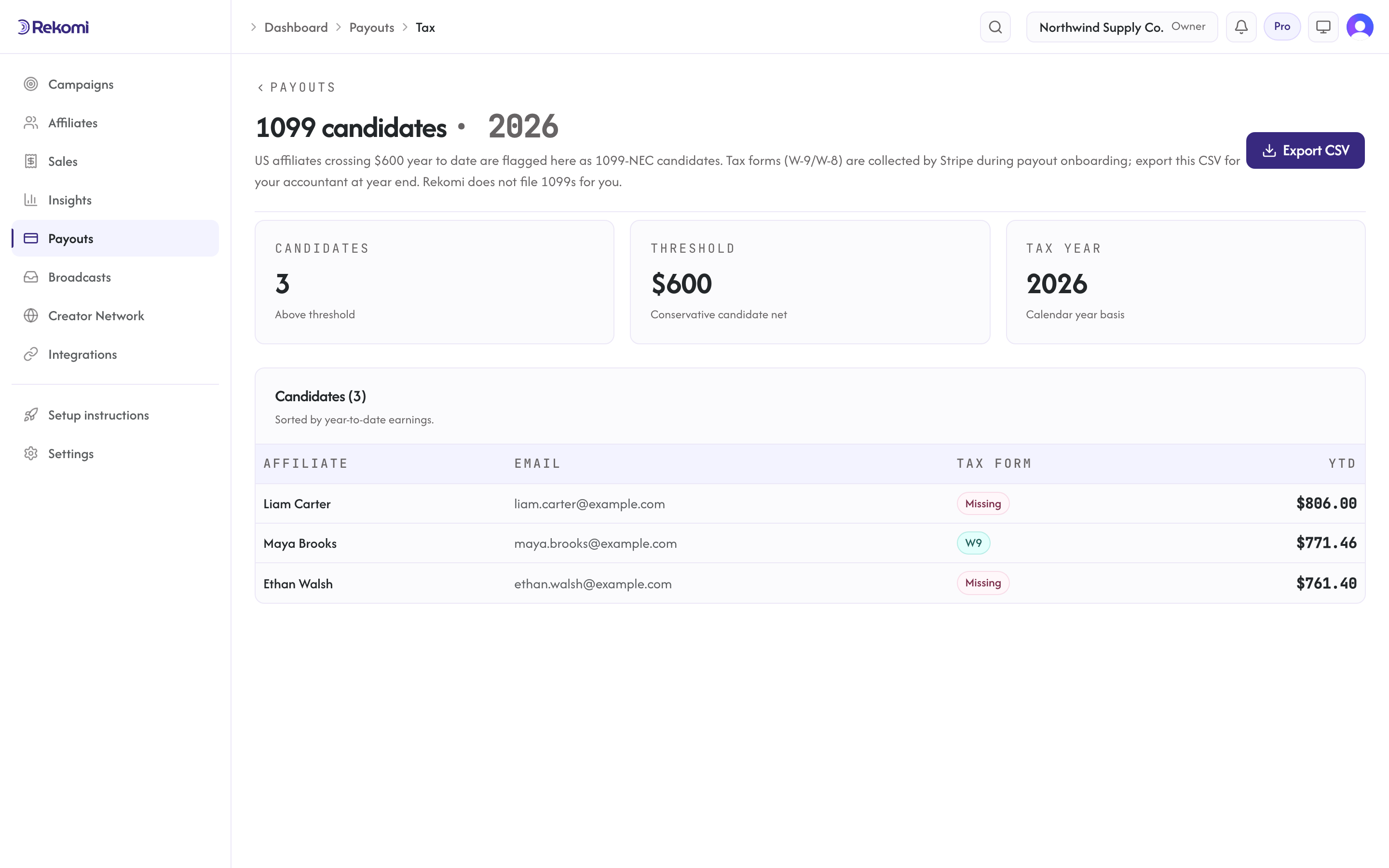Image resolution: width=1389 pixels, height=868 pixels.
Task: Click Payouts breadcrumb link
Action: tap(371, 27)
